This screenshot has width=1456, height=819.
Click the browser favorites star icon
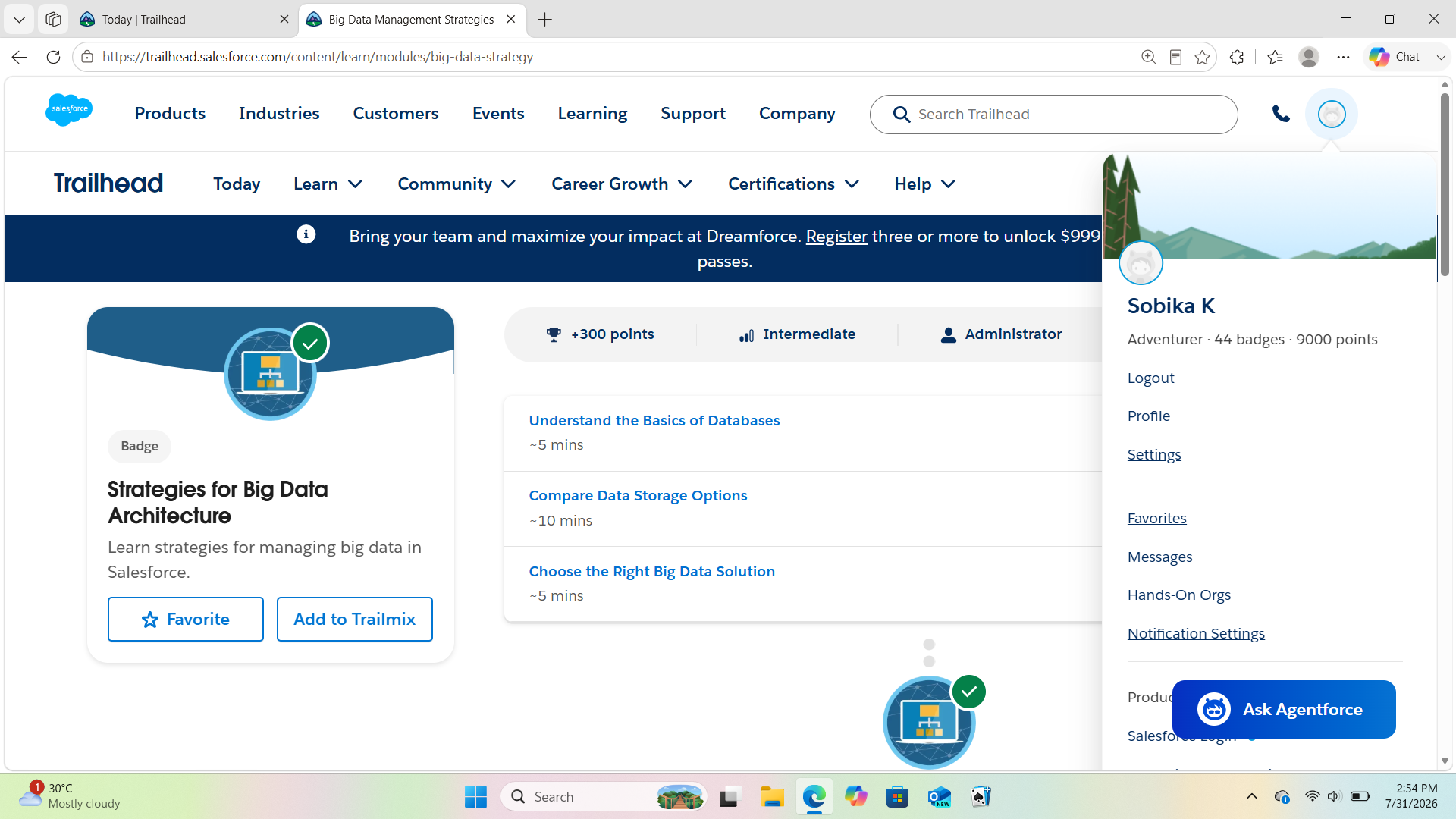click(x=1202, y=57)
